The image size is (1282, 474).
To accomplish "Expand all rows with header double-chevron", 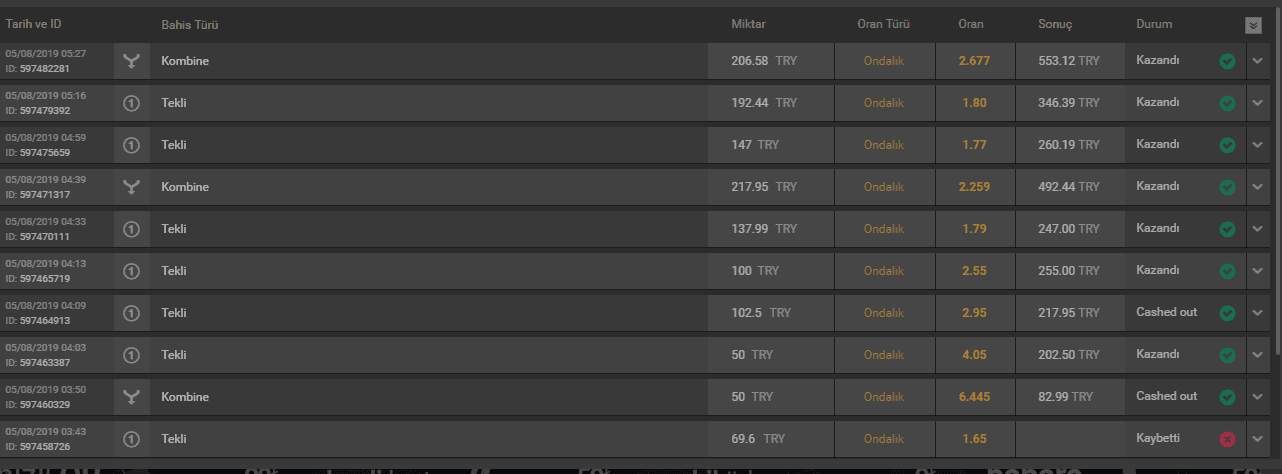I will [x=1253, y=25].
